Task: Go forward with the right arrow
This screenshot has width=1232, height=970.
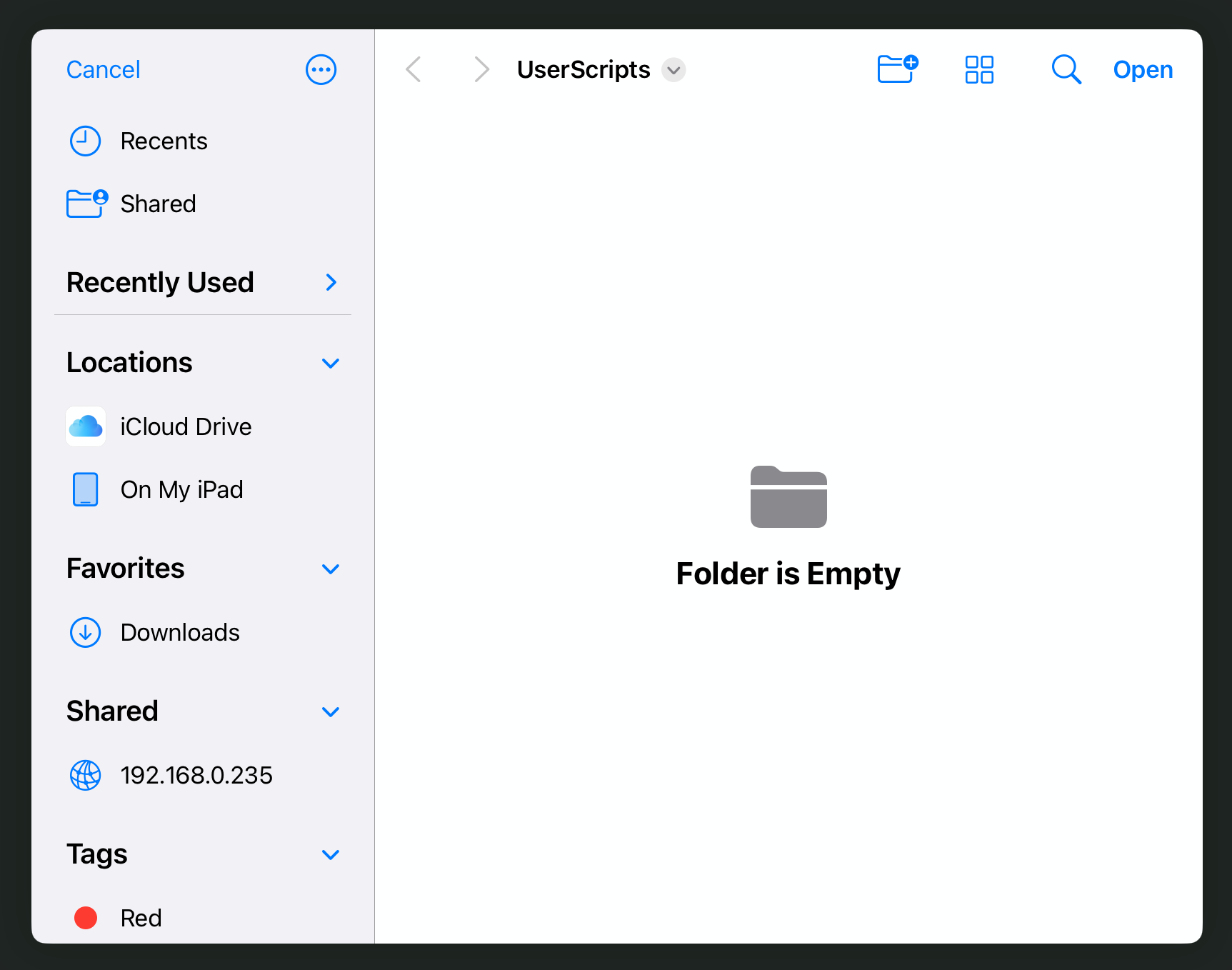Action: point(482,70)
